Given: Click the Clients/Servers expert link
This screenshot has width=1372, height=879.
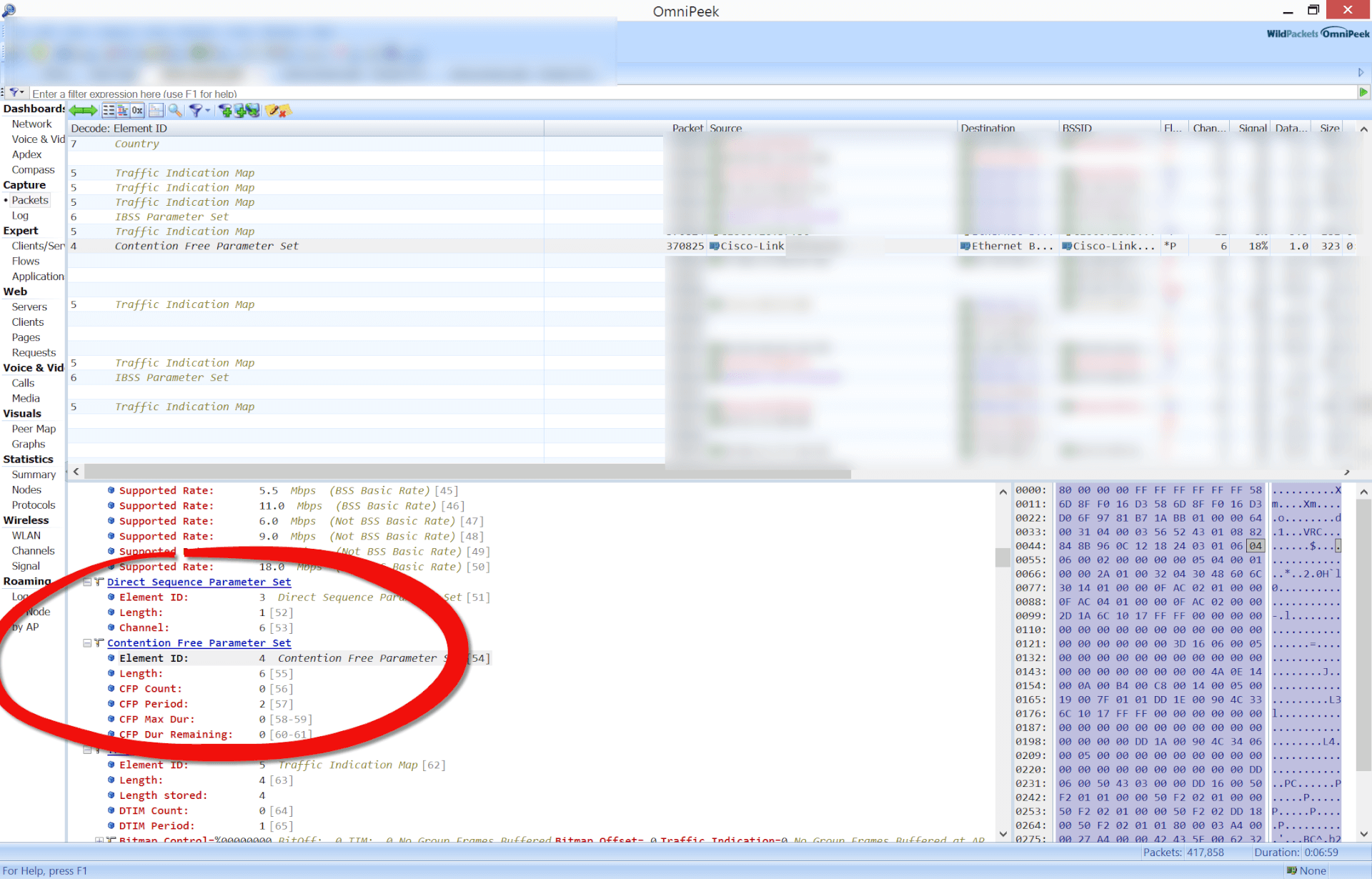Looking at the screenshot, I should pos(37,246).
